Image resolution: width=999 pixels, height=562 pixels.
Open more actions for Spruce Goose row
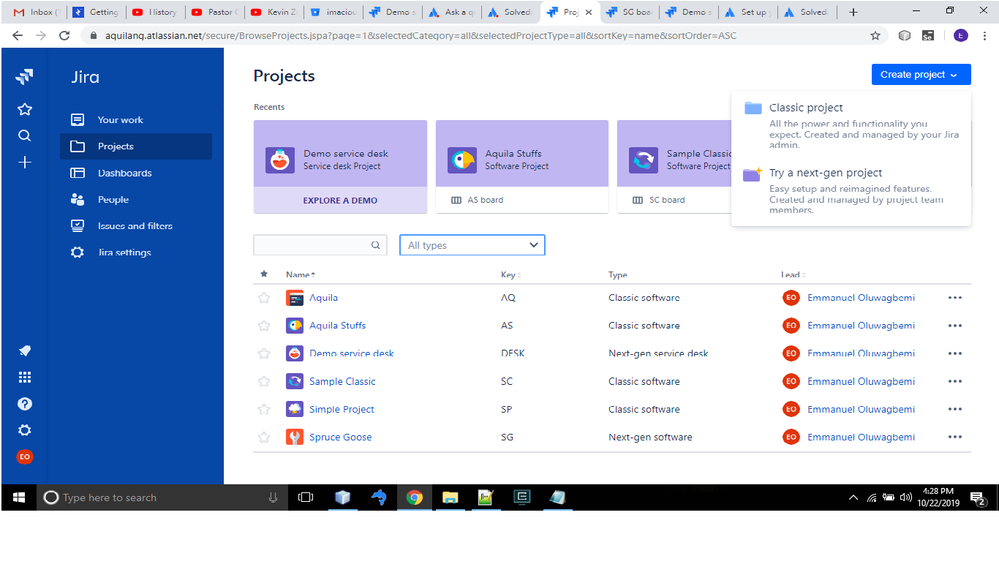point(954,437)
